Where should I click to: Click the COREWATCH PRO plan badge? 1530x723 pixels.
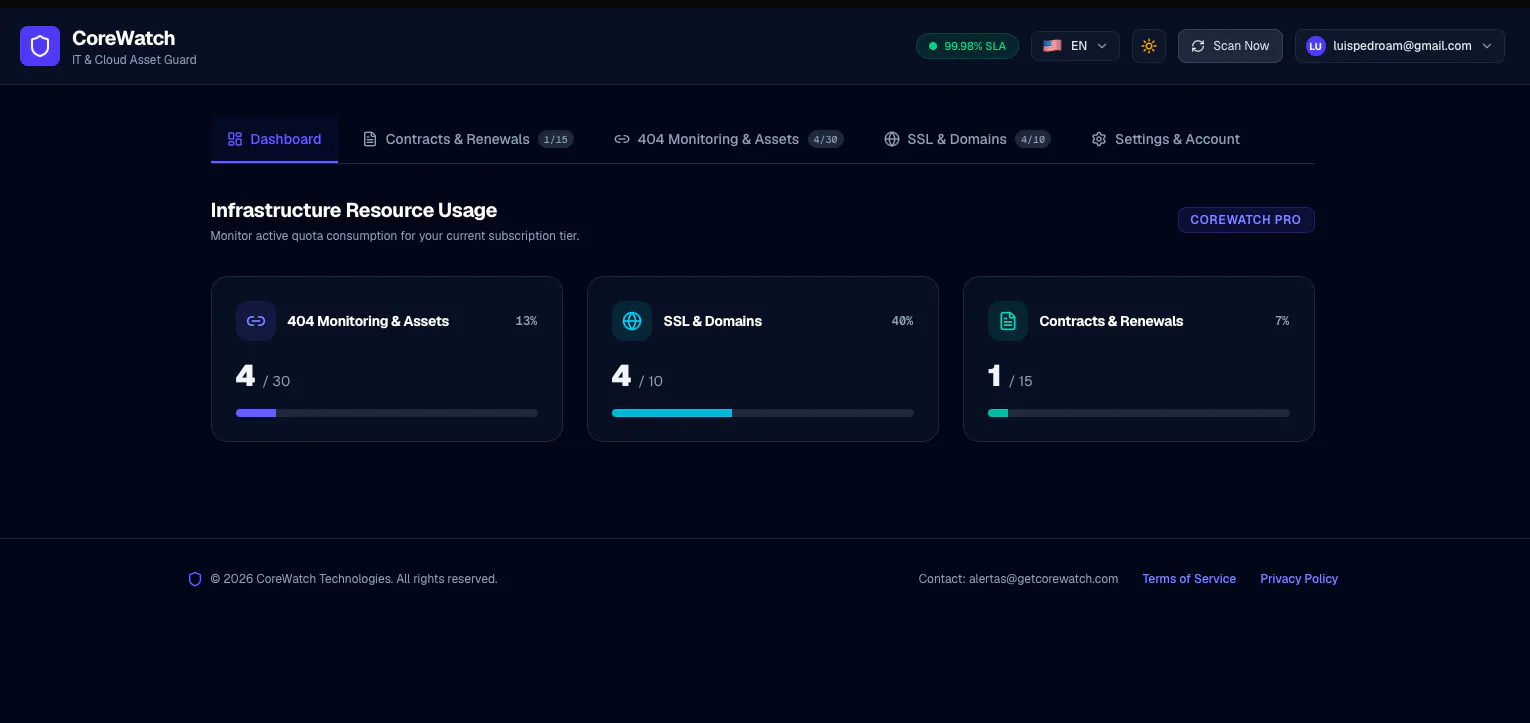point(1246,220)
